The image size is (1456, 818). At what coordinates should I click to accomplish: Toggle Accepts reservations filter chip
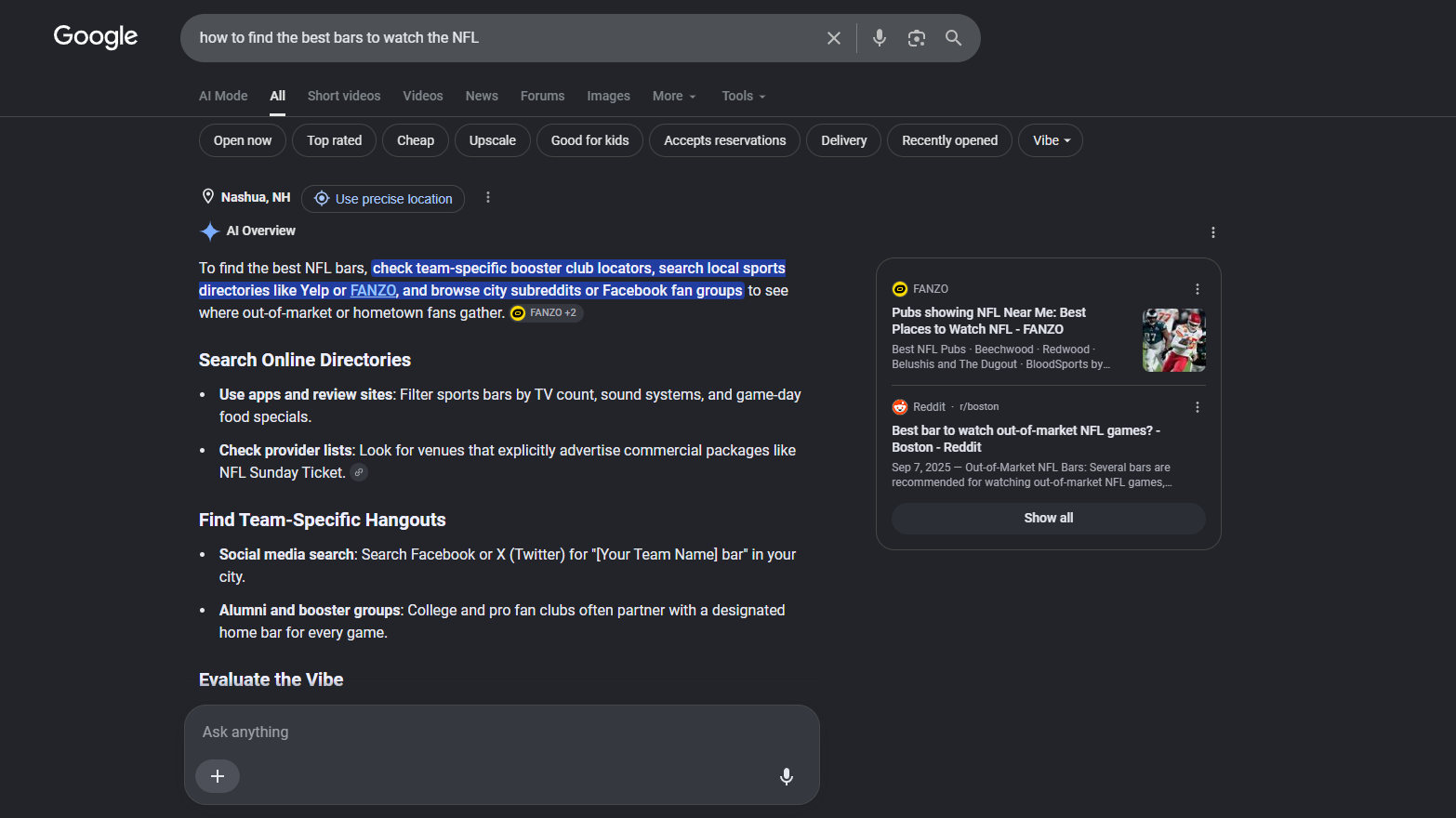725,140
